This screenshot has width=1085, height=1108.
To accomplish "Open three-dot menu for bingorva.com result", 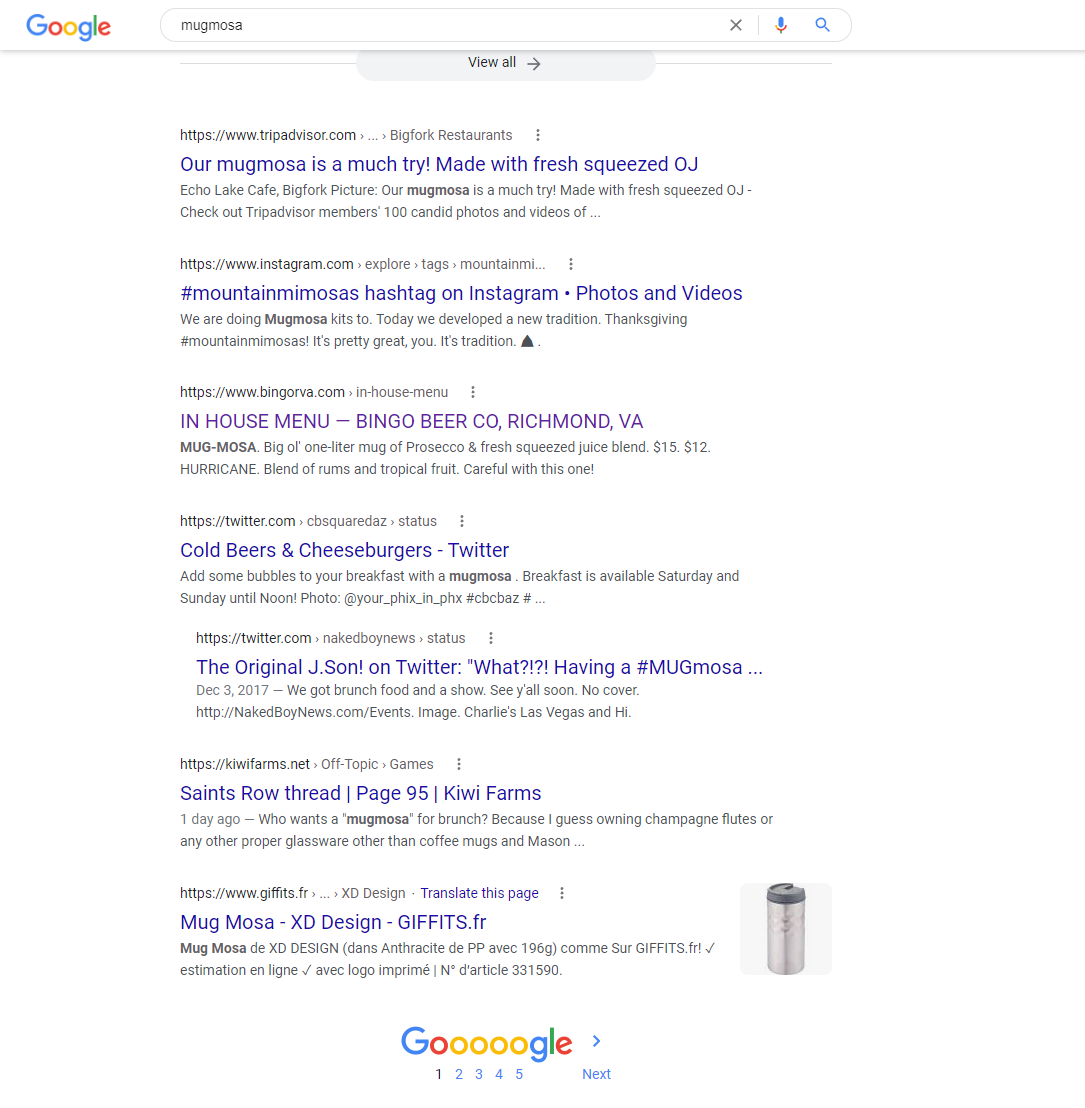I will pos(473,392).
